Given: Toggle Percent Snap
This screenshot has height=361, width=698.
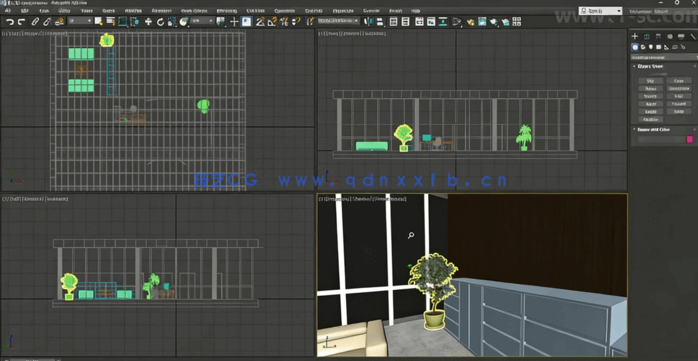Looking at the screenshot, I should coord(284,21).
